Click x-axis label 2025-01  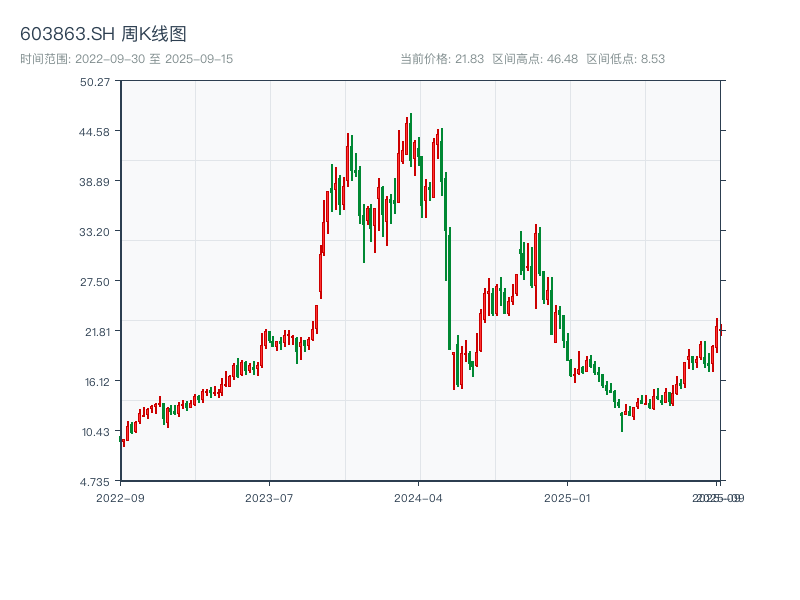[567, 498]
